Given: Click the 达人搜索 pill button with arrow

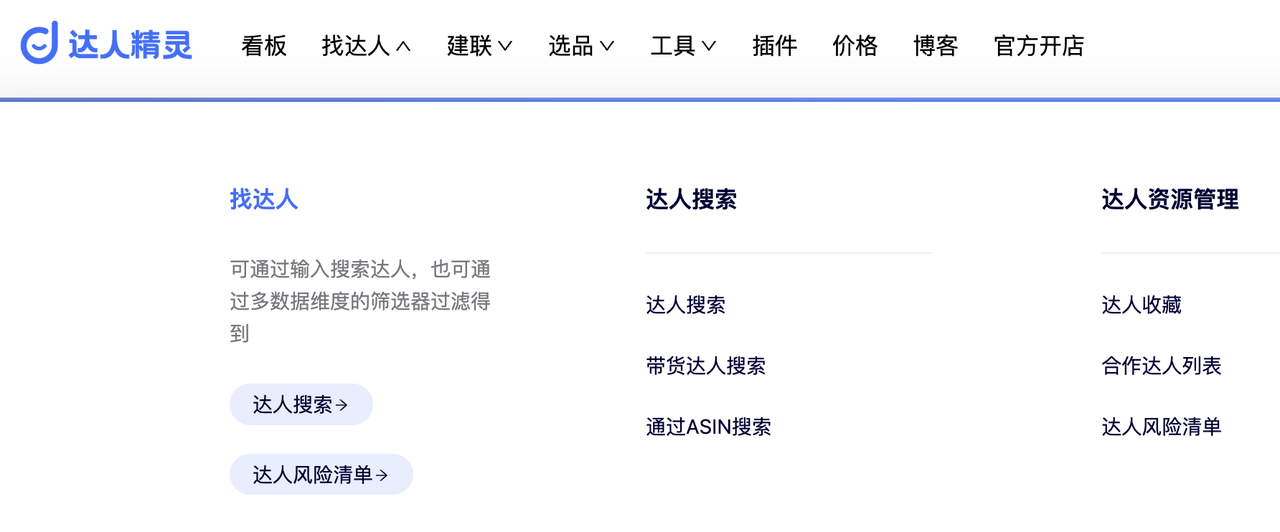Looking at the screenshot, I should click(x=301, y=405).
